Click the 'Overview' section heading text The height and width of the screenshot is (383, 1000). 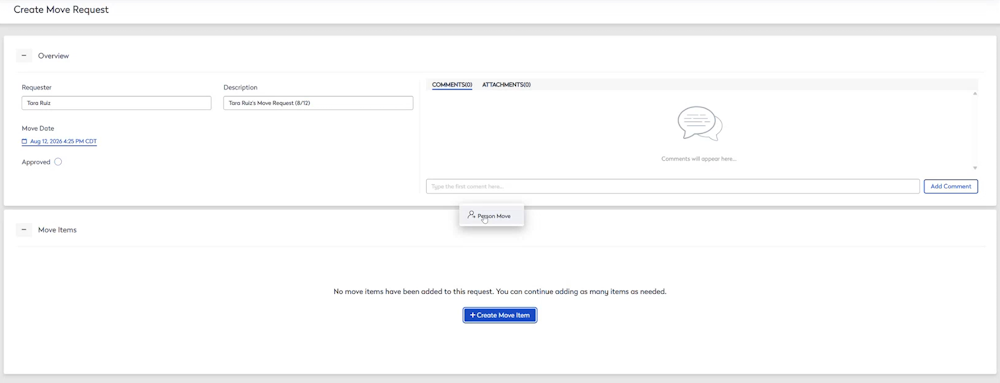[x=54, y=55]
